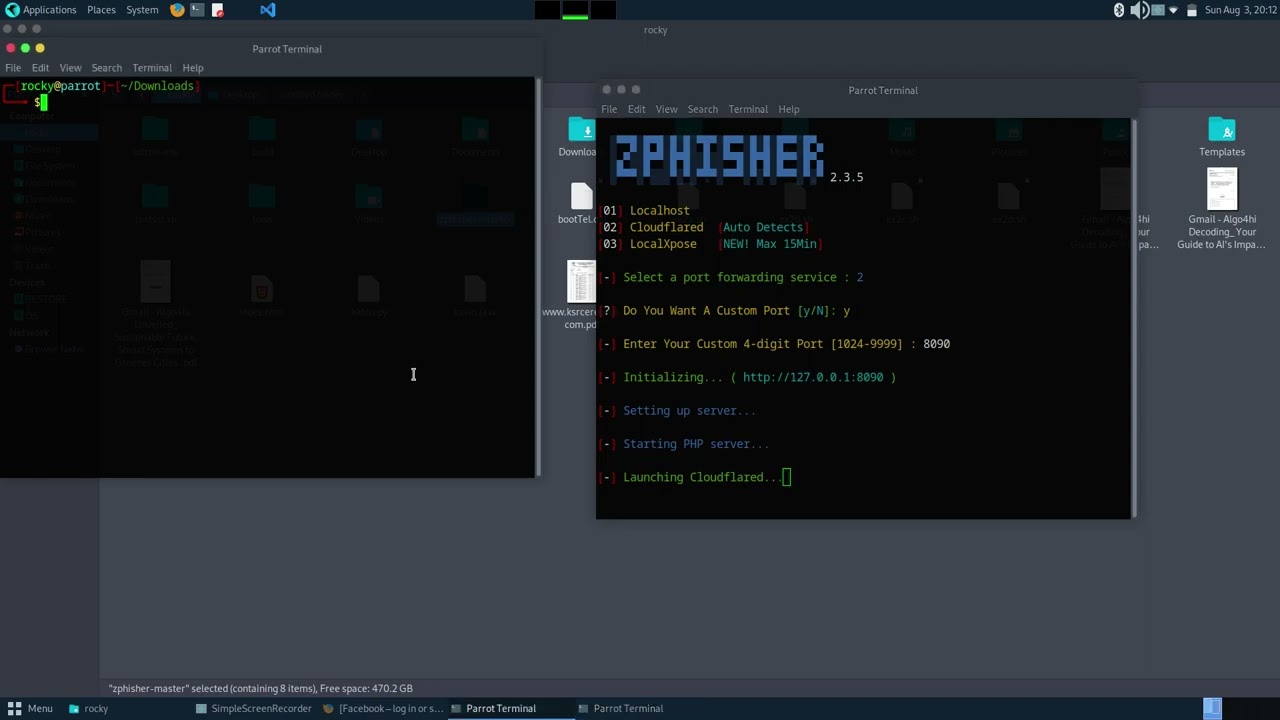Screen dimensions: 1280x720
Task: Open Search menu in ZPhisher terminal
Action: pyautogui.click(x=702, y=109)
